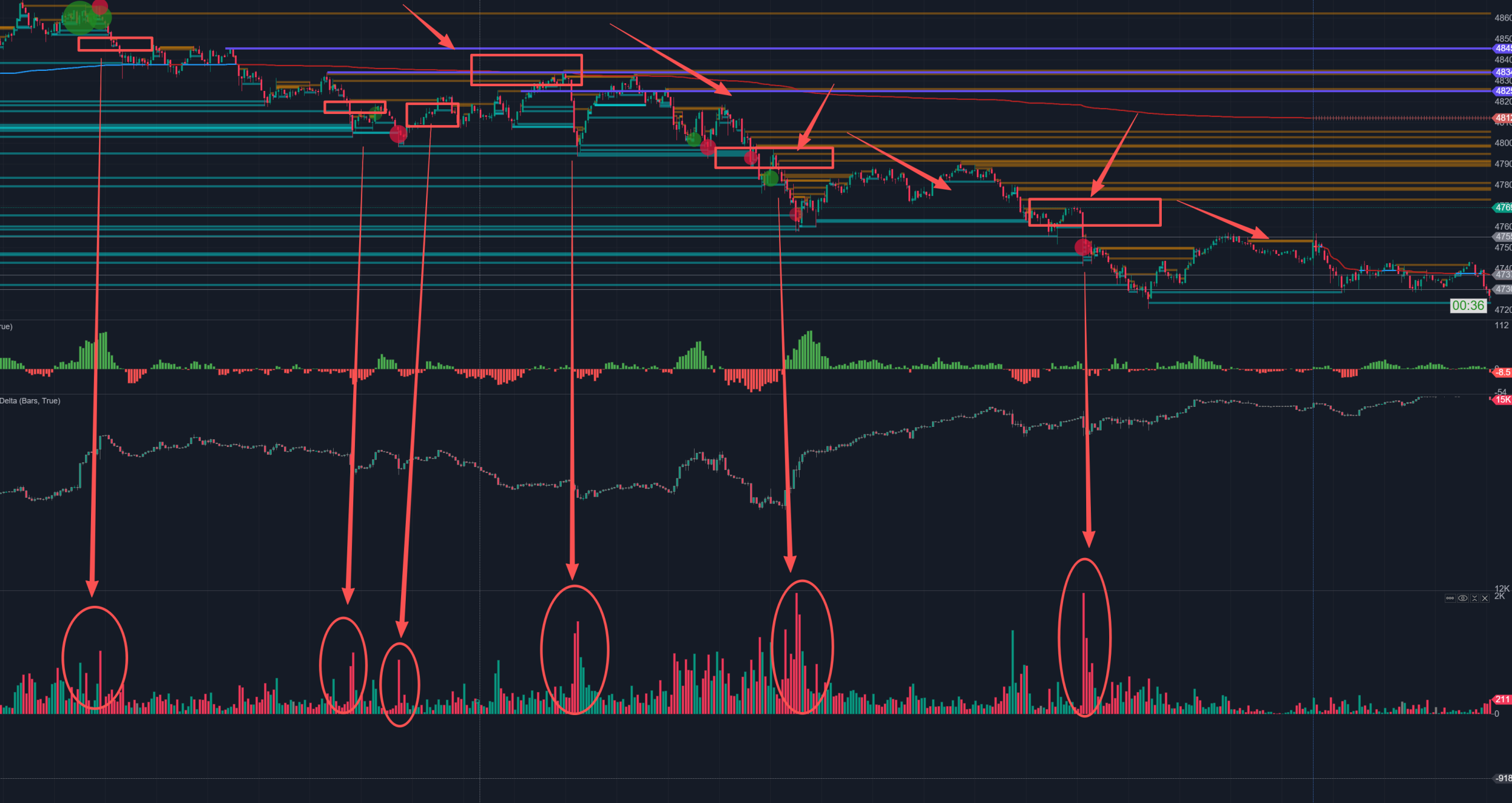
Task: Click the 00:36 bar countdown timer
Action: (x=1468, y=306)
